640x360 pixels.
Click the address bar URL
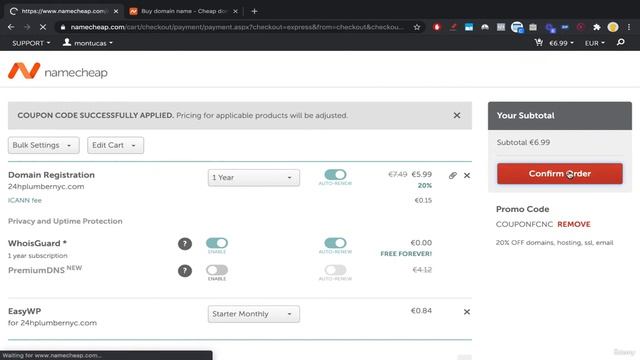click(237, 27)
